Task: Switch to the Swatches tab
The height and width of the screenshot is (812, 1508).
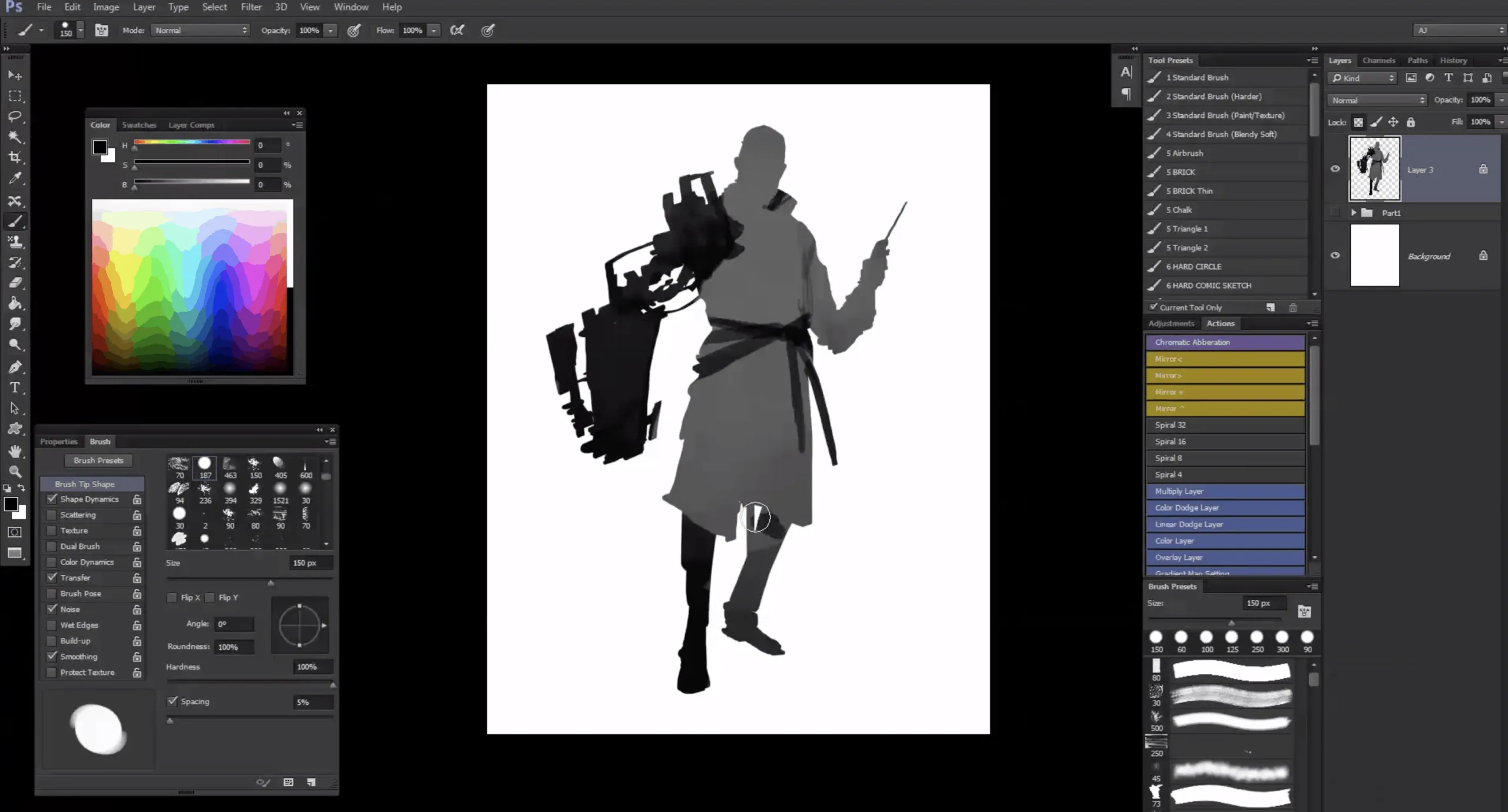Action: point(139,125)
